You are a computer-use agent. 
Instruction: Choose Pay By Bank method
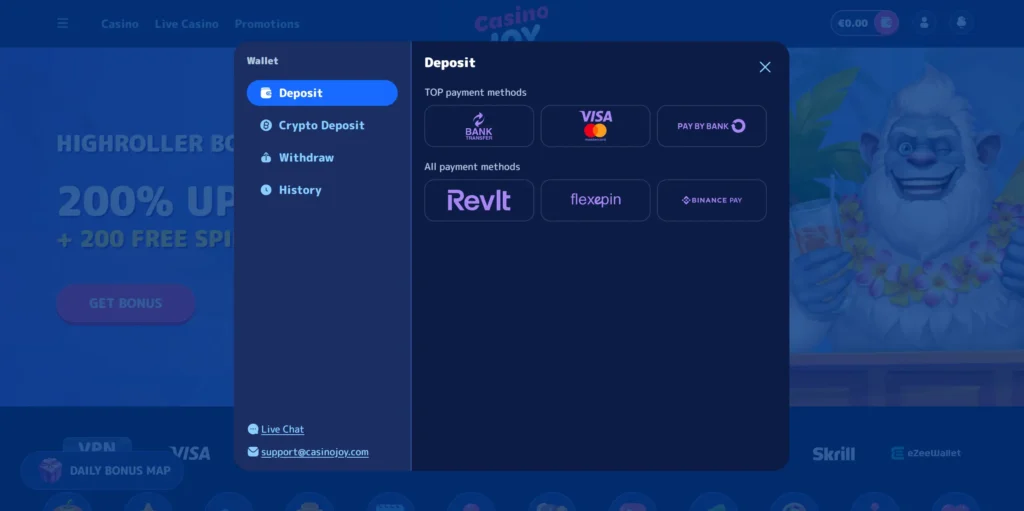tap(712, 126)
